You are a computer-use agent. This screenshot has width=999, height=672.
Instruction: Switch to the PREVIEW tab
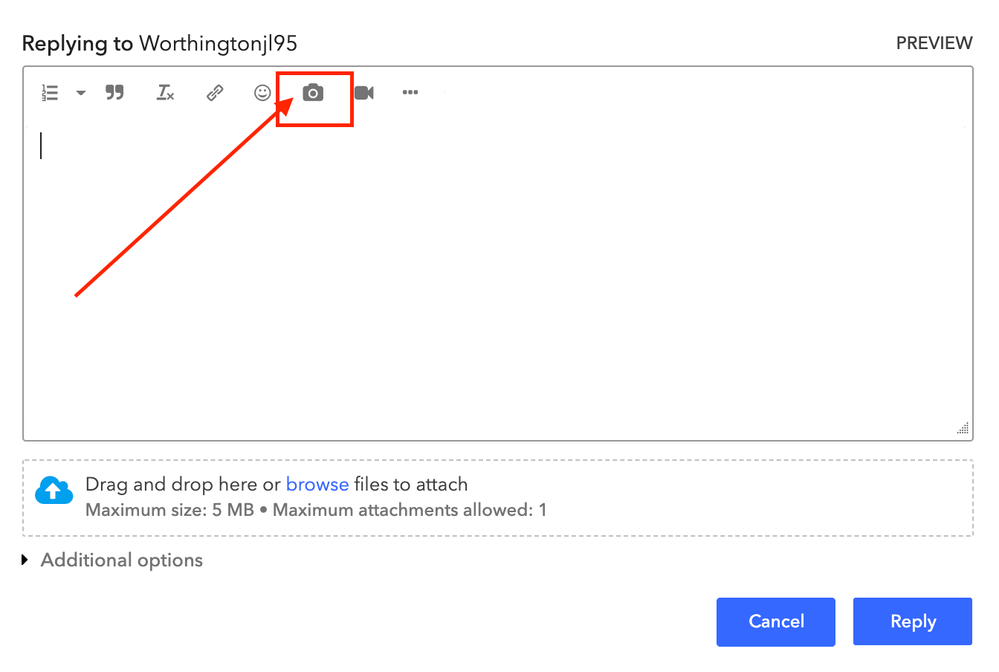click(x=933, y=43)
